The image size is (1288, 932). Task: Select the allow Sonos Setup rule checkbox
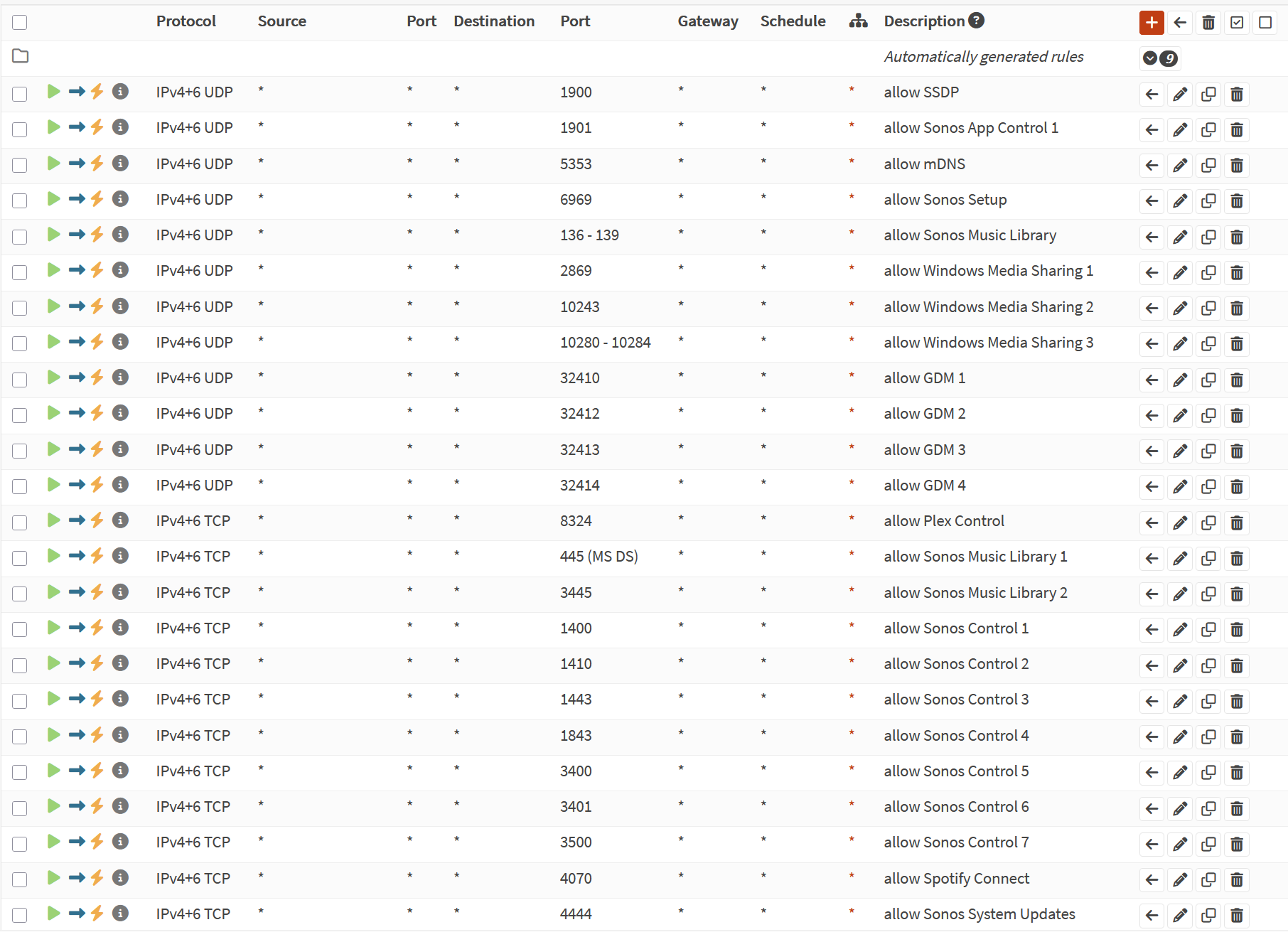point(20,201)
